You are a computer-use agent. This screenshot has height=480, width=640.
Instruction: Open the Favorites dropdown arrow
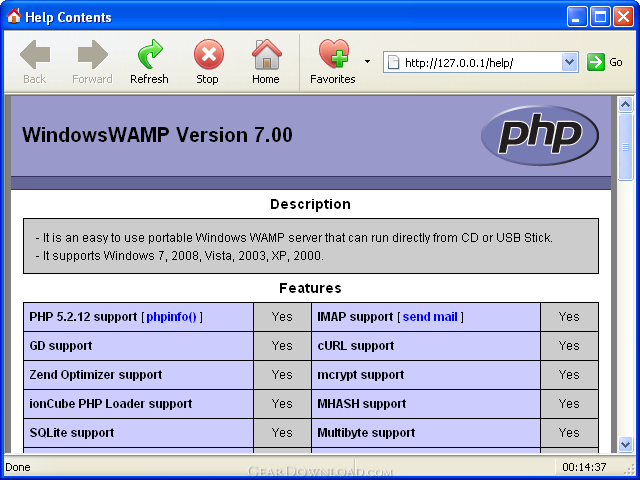pos(367,62)
